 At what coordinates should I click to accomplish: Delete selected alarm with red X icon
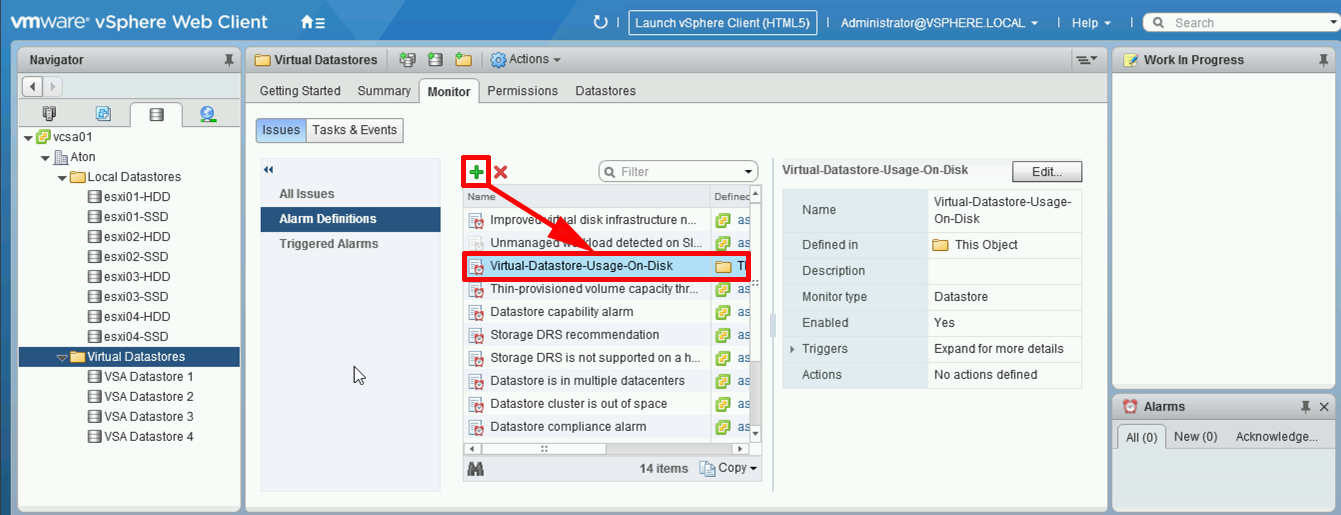pyautogui.click(x=501, y=172)
